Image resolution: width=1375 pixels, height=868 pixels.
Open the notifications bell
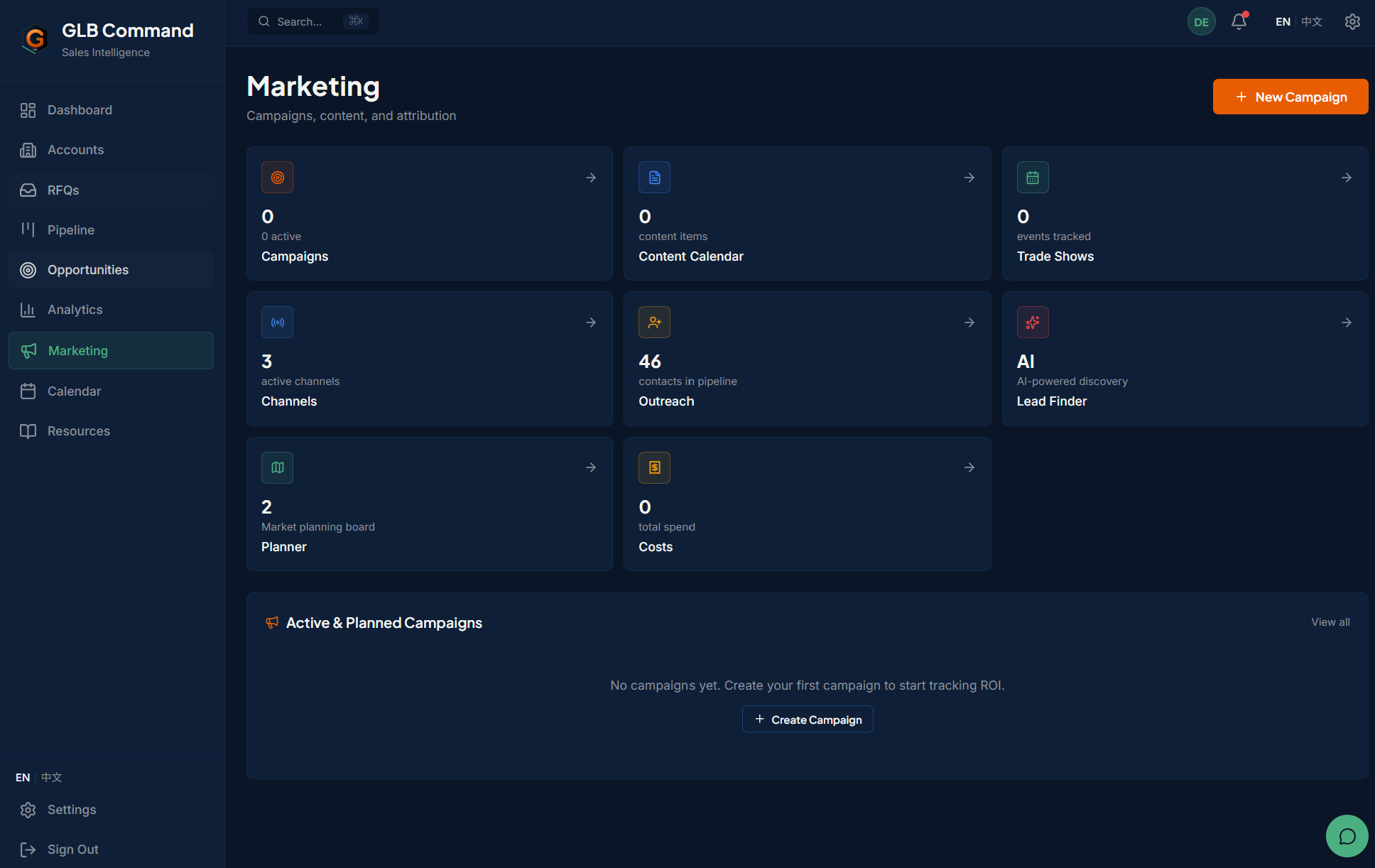(x=1238, y=21)
